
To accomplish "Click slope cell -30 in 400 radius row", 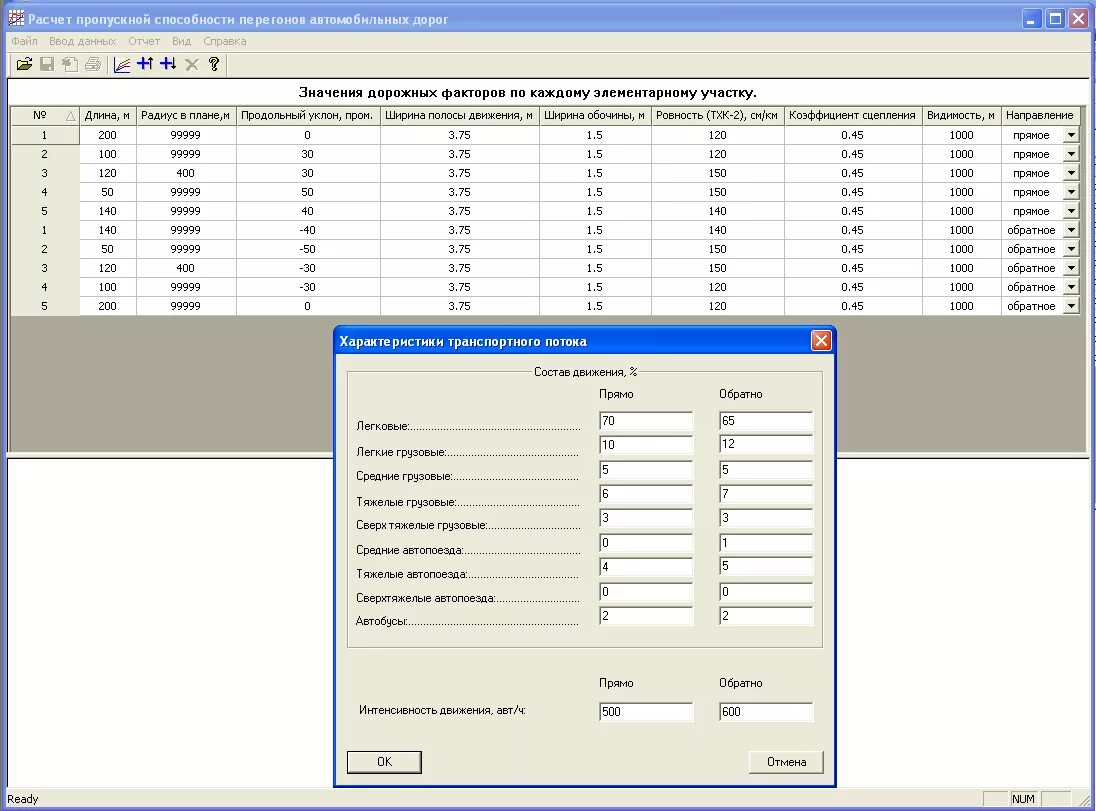I will (x=308, y=268).
